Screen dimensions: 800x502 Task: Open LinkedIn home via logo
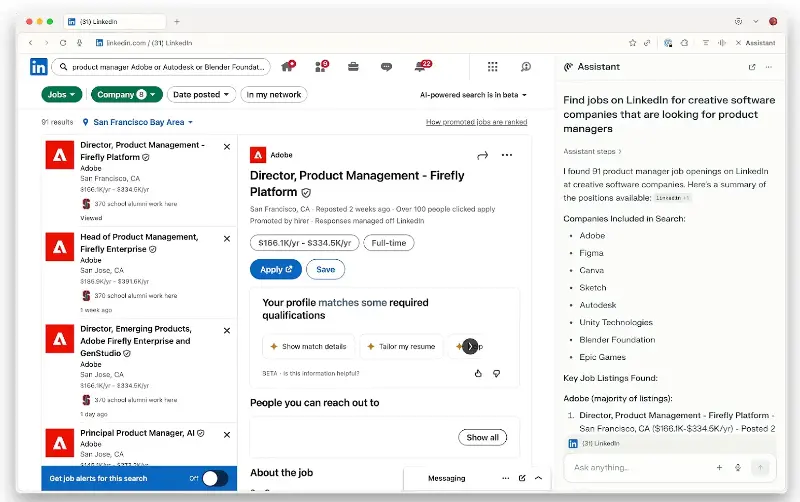point(39,67)
